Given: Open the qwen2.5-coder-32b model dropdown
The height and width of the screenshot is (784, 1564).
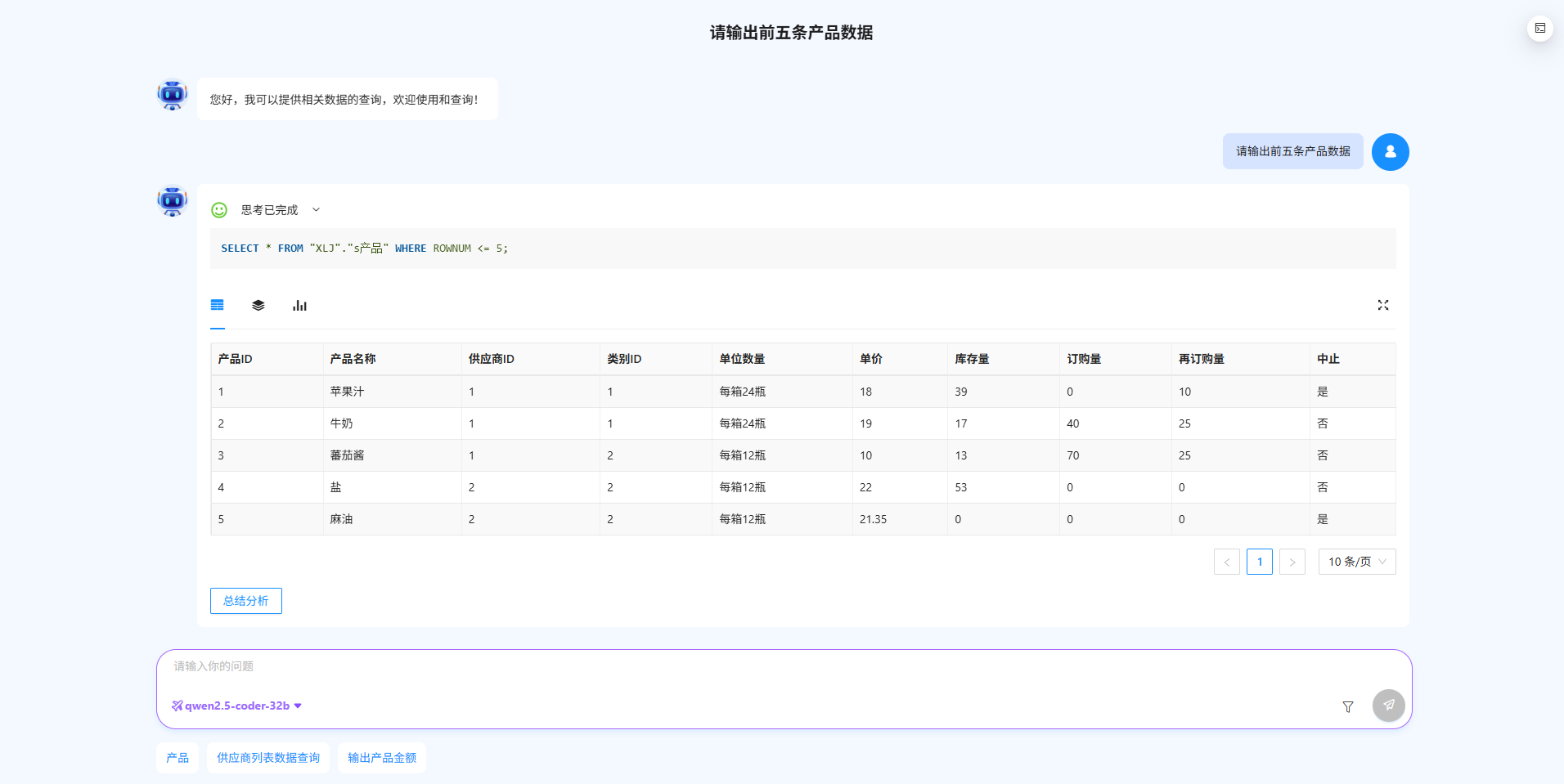Looking at the screenshot, I should (237, 706).
